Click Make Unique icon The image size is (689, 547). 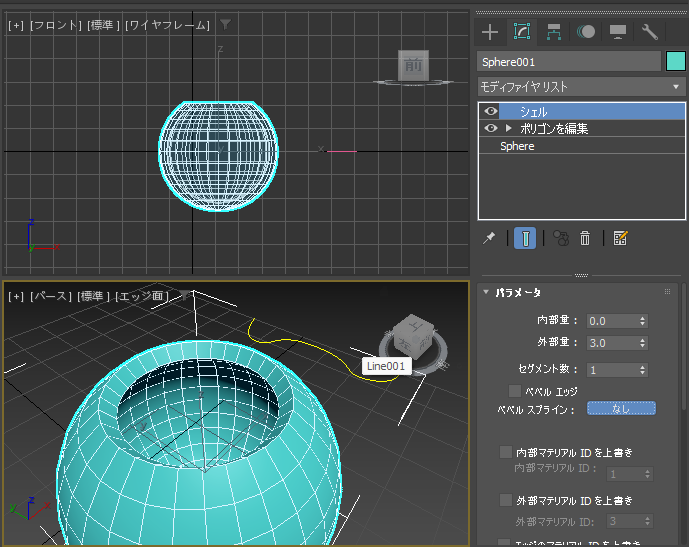[561, 238]
